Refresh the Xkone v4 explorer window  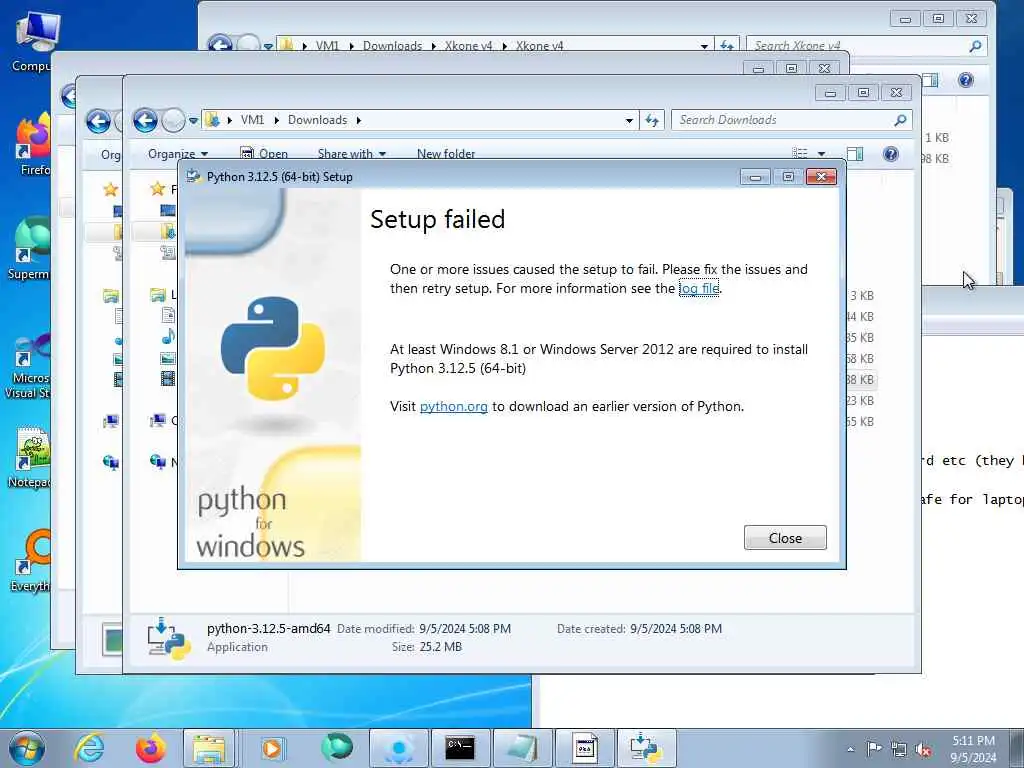727,46
